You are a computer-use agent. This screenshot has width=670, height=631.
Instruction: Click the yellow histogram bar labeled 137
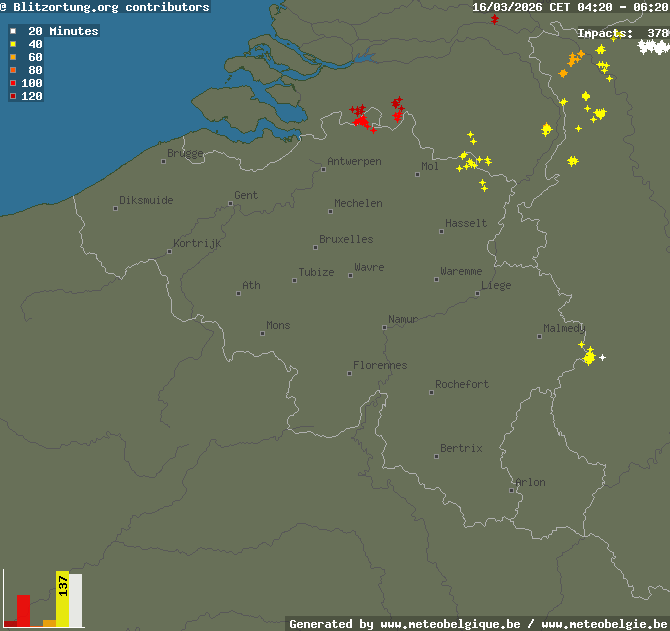pyautogui.click(x=62, y=599)
